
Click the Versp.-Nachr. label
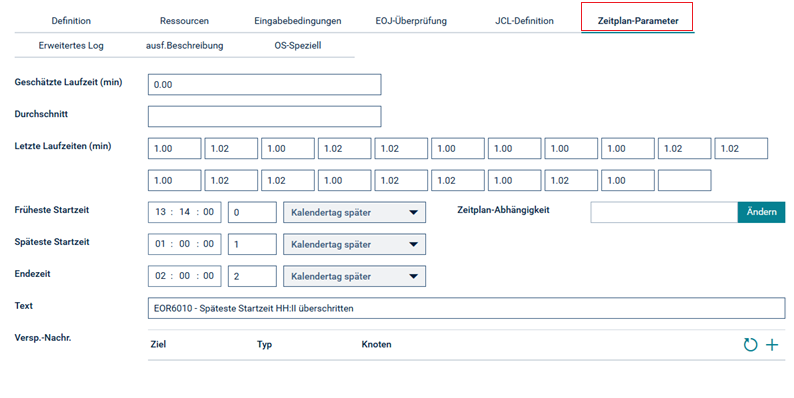43,338
